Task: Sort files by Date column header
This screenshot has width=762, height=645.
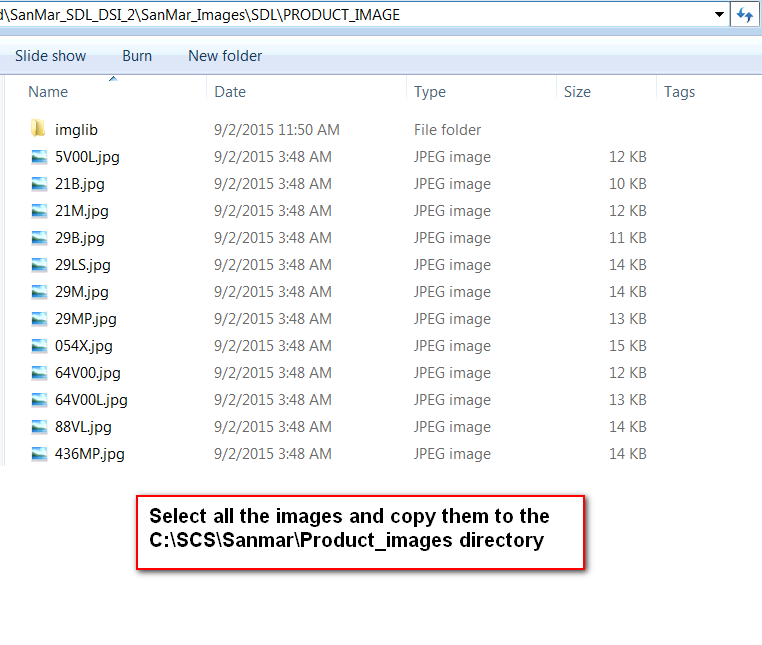Action: pos(230,92)
